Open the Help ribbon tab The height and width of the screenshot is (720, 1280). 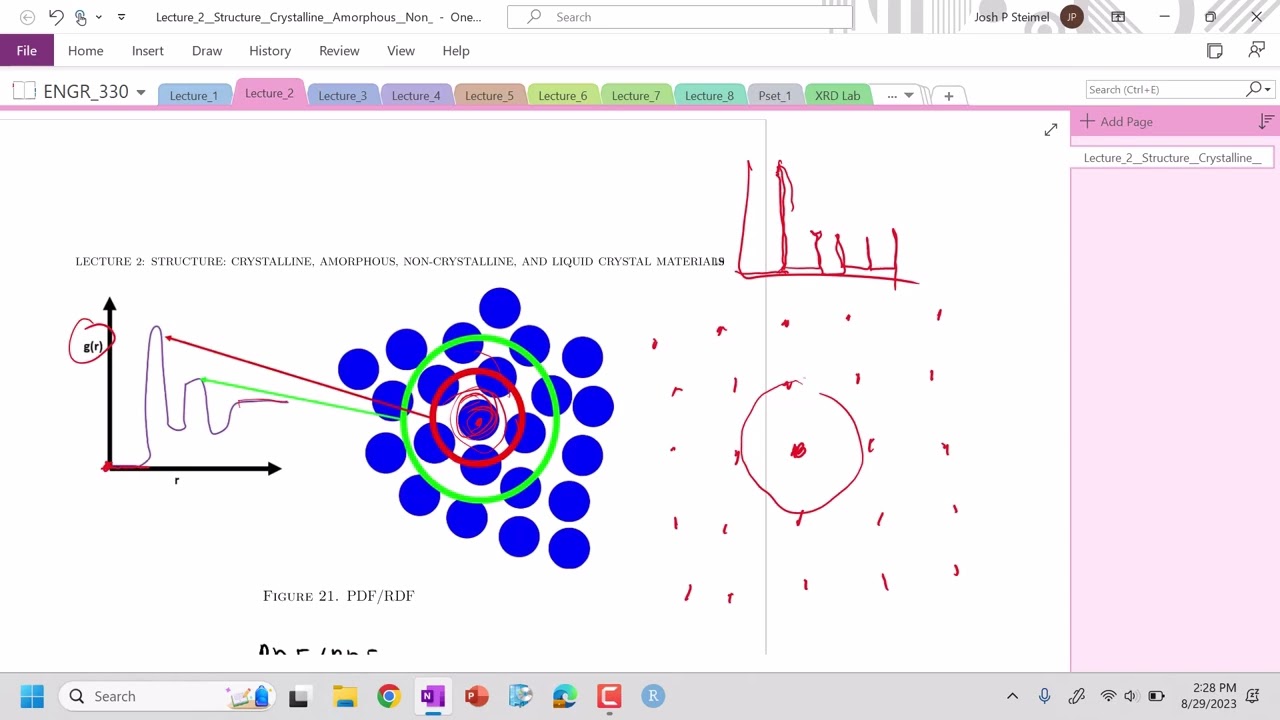pyautogui.click(x=456, y=51)
